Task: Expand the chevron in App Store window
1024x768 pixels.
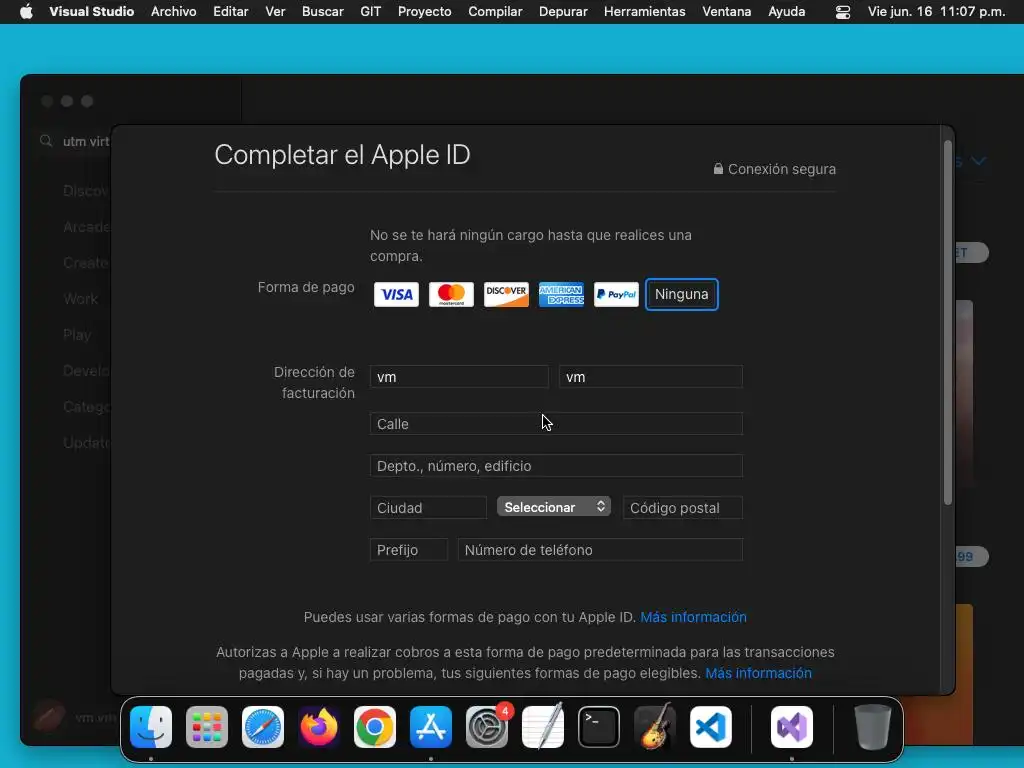Action: coord(978,161)
